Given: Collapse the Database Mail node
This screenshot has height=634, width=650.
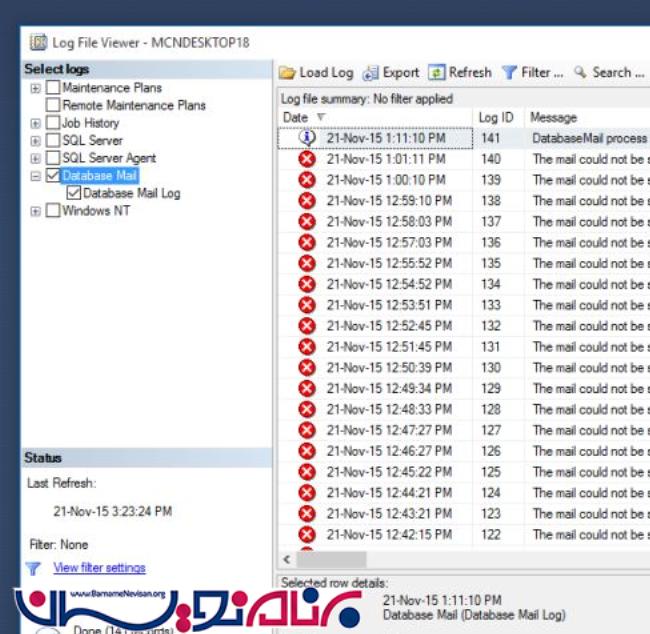Looking at the screenshot, I should point(36,176).
